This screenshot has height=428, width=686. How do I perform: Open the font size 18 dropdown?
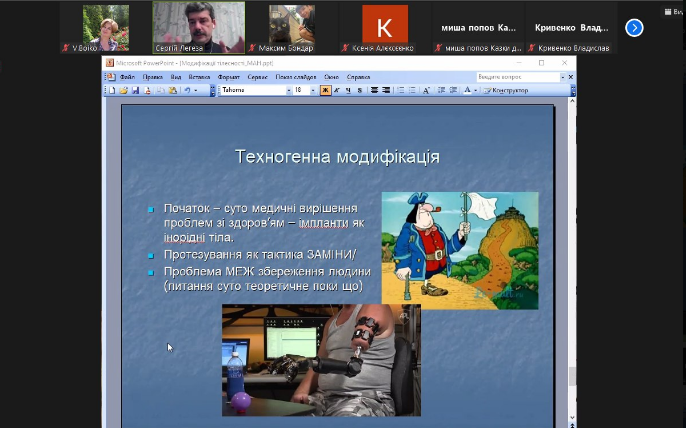[x=313, y=90]
